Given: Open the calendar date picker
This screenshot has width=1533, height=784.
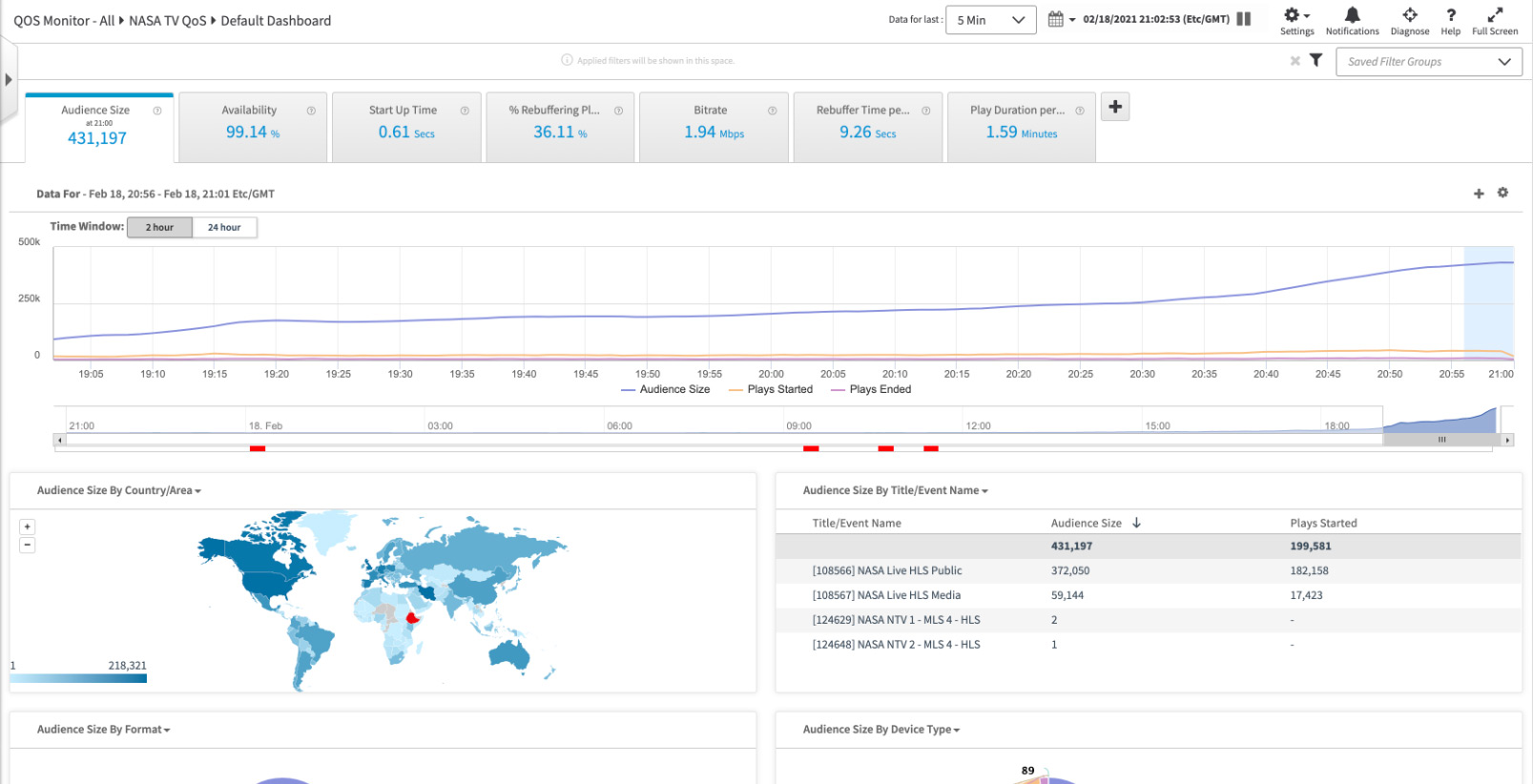Looking at the screenshot, I should [1061, 19].
